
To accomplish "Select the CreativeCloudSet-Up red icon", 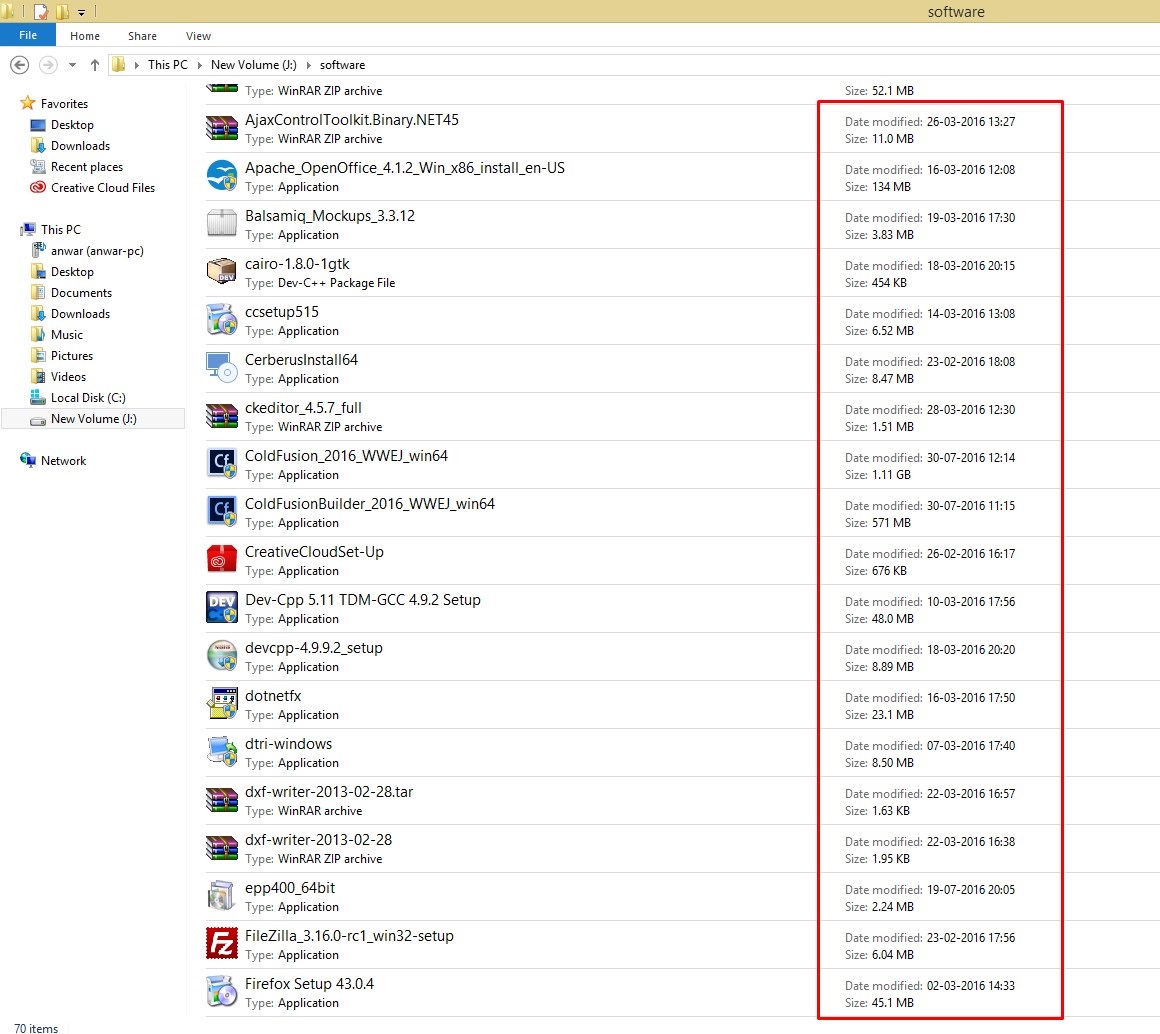I will tap(221, 559).
